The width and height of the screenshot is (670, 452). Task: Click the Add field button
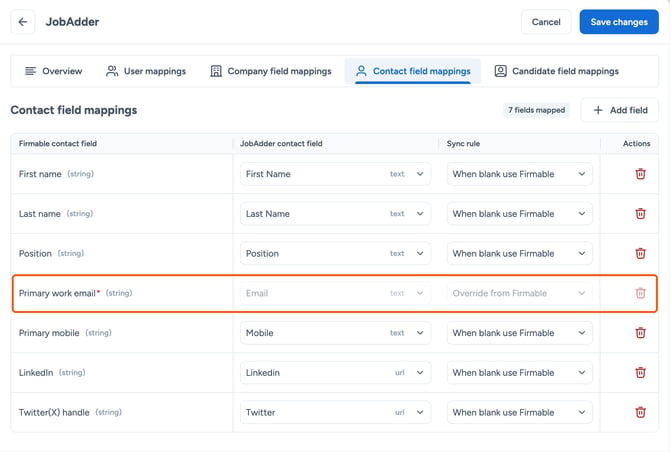tap(620, 110)
